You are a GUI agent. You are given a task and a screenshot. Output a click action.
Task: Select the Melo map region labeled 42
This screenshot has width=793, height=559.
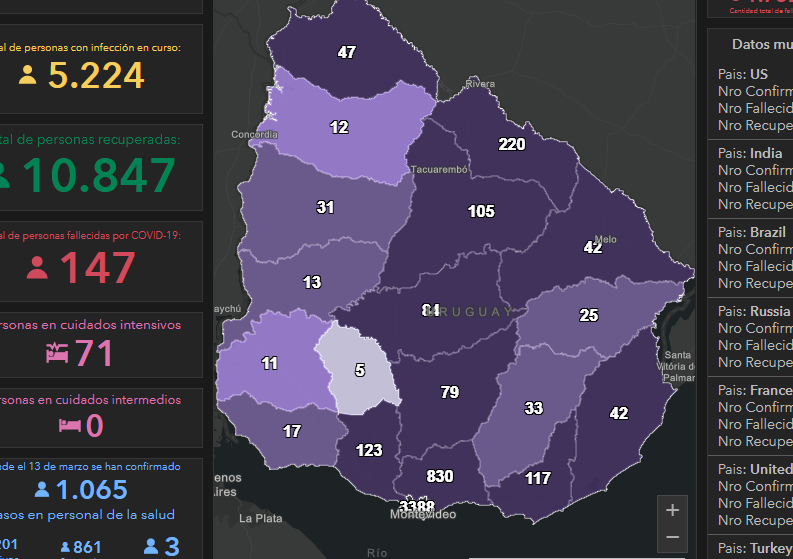point(593,247)
